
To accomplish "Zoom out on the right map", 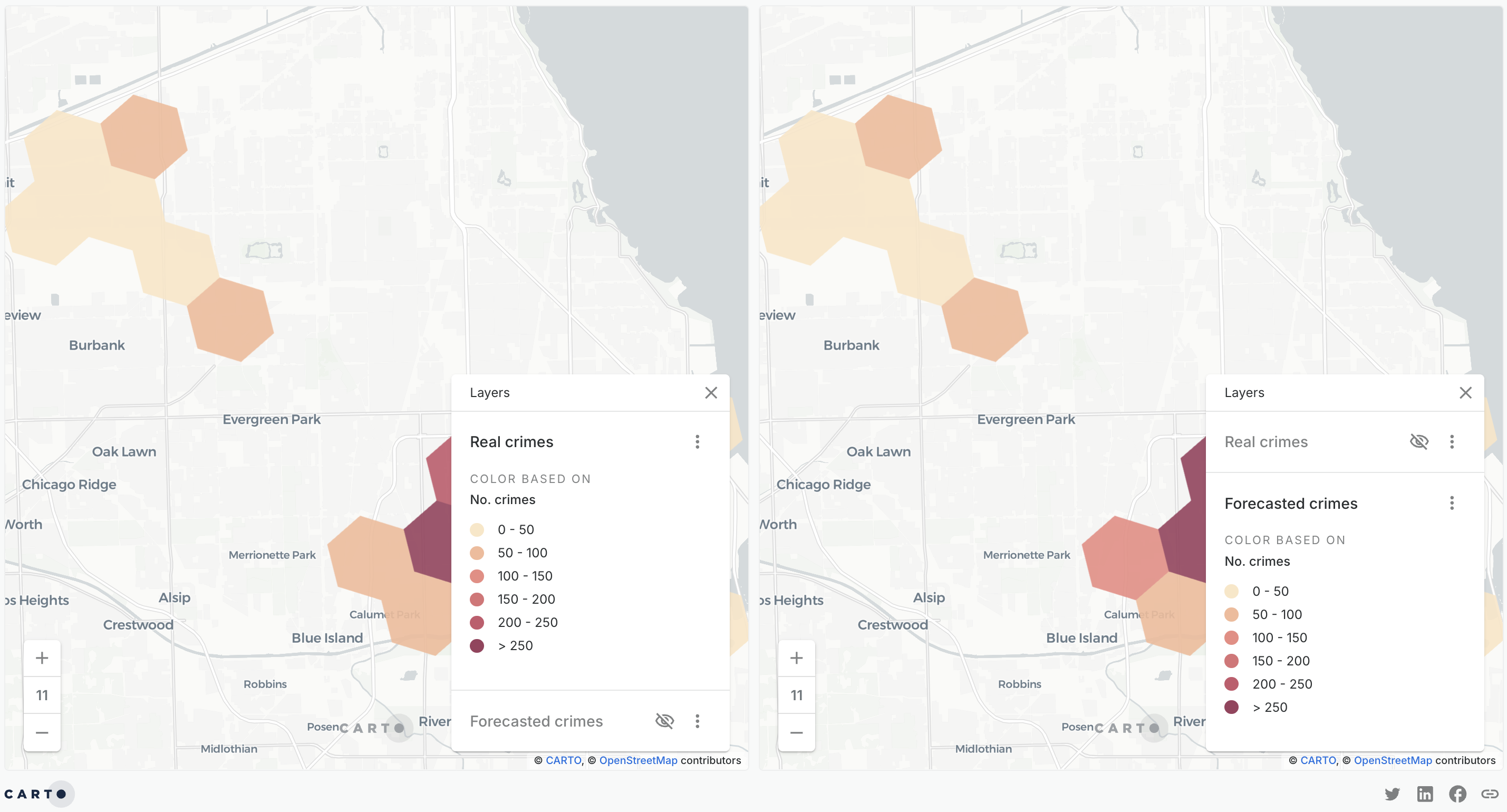I will tap(796, 732).
